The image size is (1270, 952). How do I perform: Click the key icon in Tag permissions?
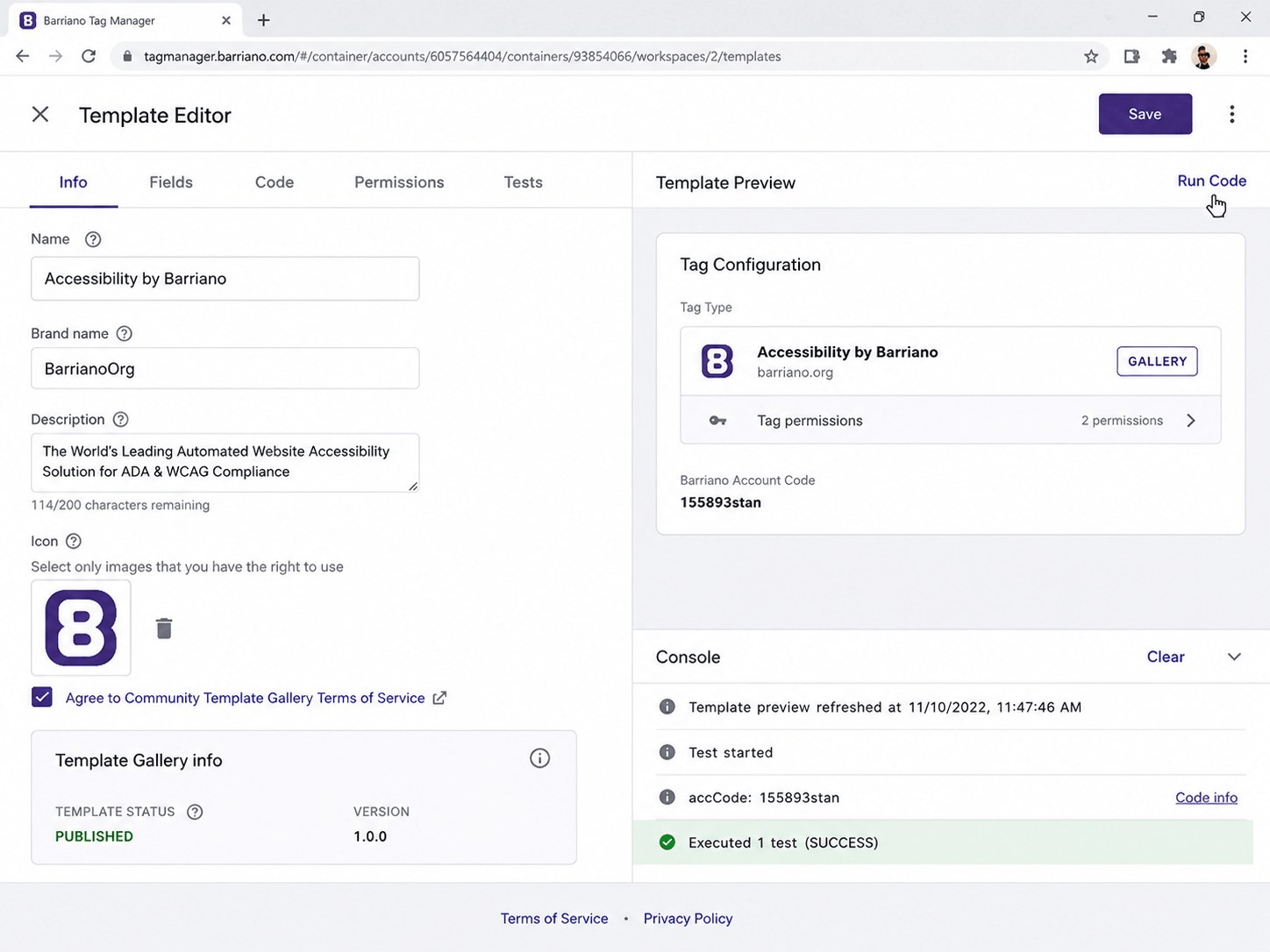[x=717, y=421]
